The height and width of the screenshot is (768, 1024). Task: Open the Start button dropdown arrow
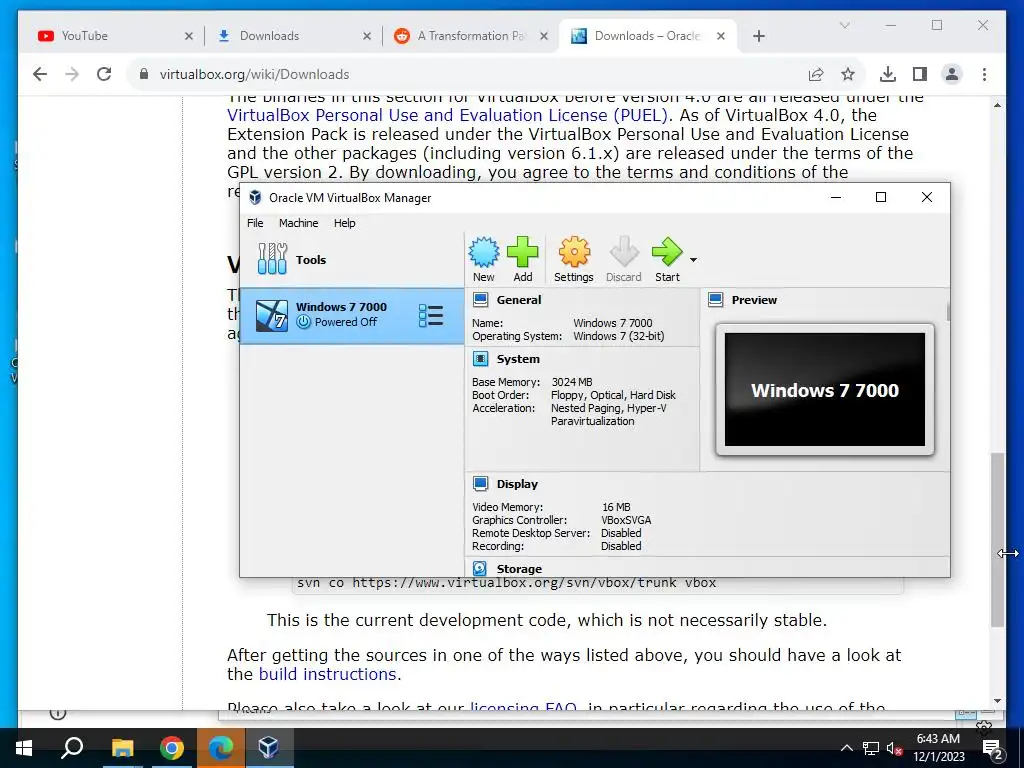[x=694, y=260]
